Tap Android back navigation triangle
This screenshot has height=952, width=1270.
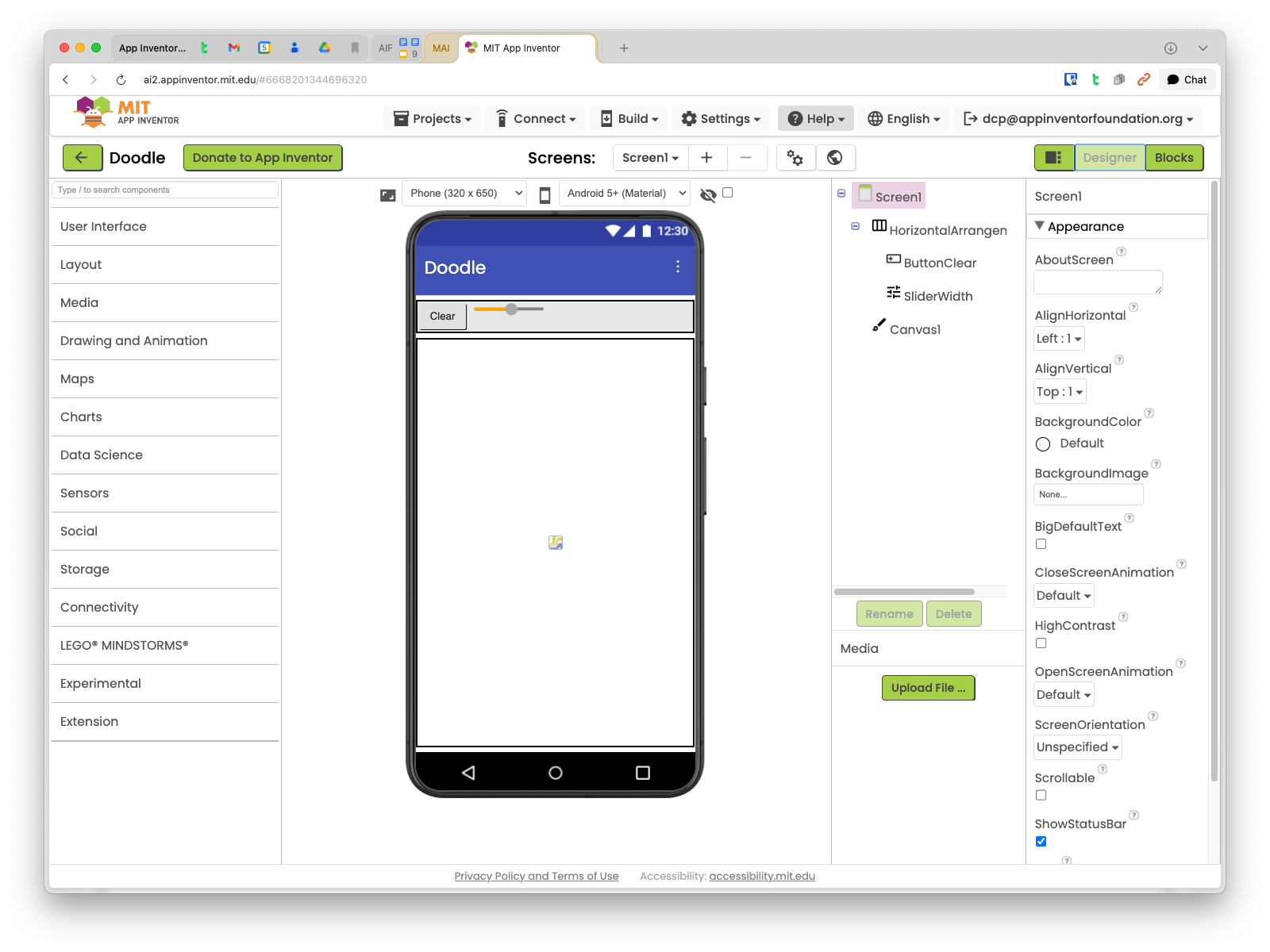[468, 773]
